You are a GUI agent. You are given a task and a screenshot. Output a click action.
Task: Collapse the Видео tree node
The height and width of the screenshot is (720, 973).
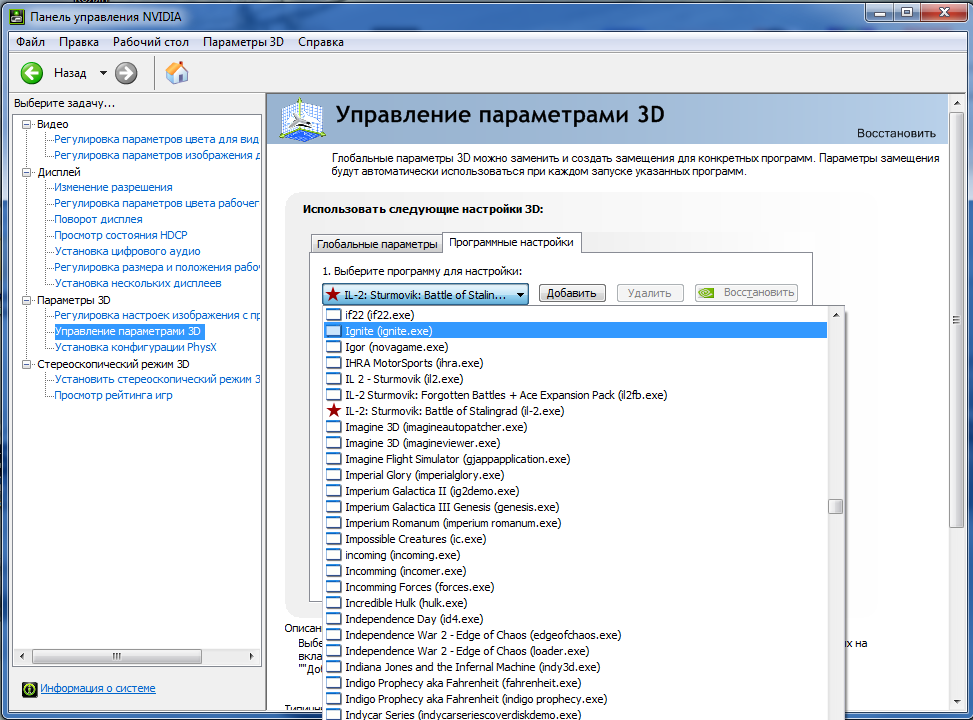[27, 124]
